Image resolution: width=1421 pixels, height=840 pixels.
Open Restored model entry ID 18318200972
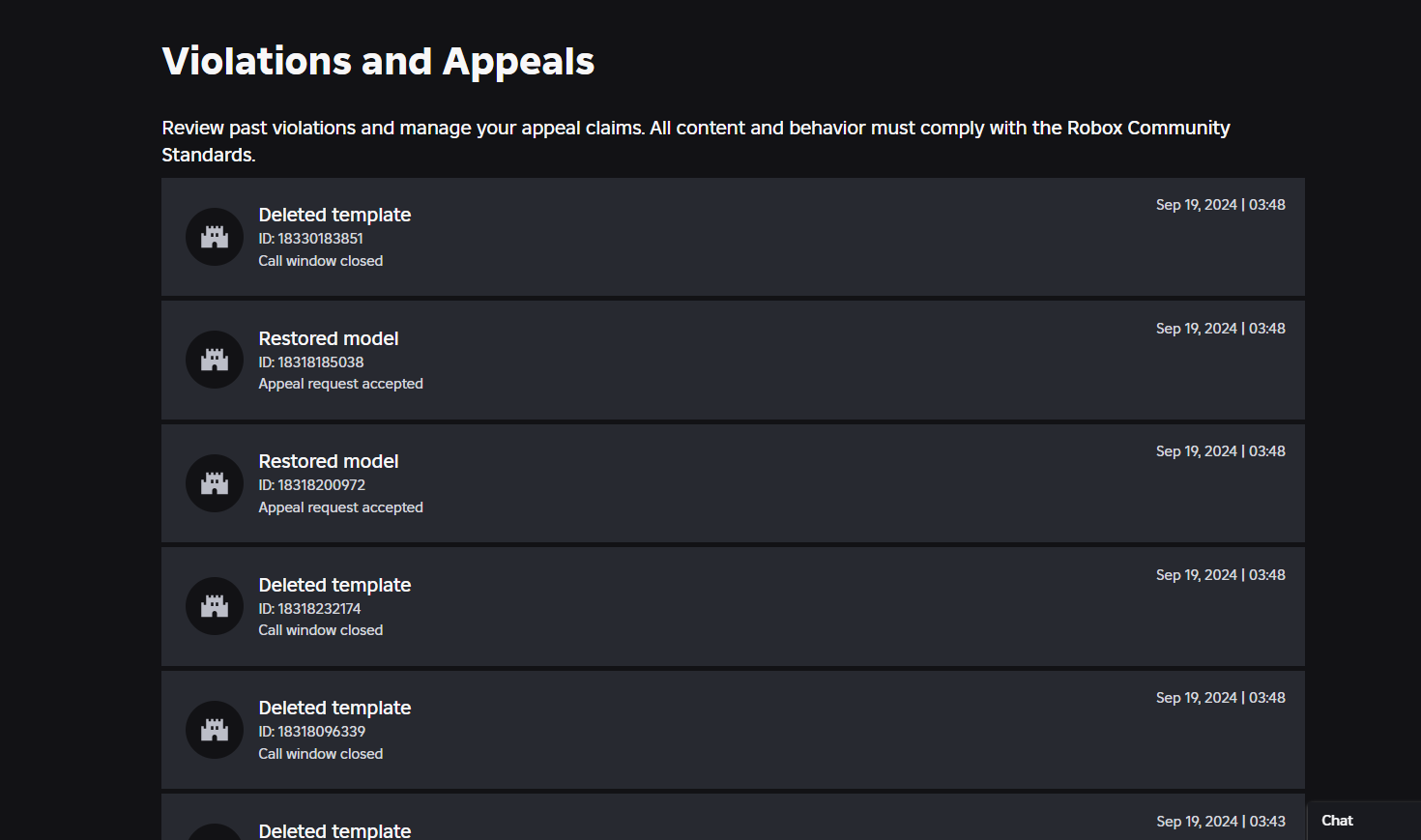point(329,462)
